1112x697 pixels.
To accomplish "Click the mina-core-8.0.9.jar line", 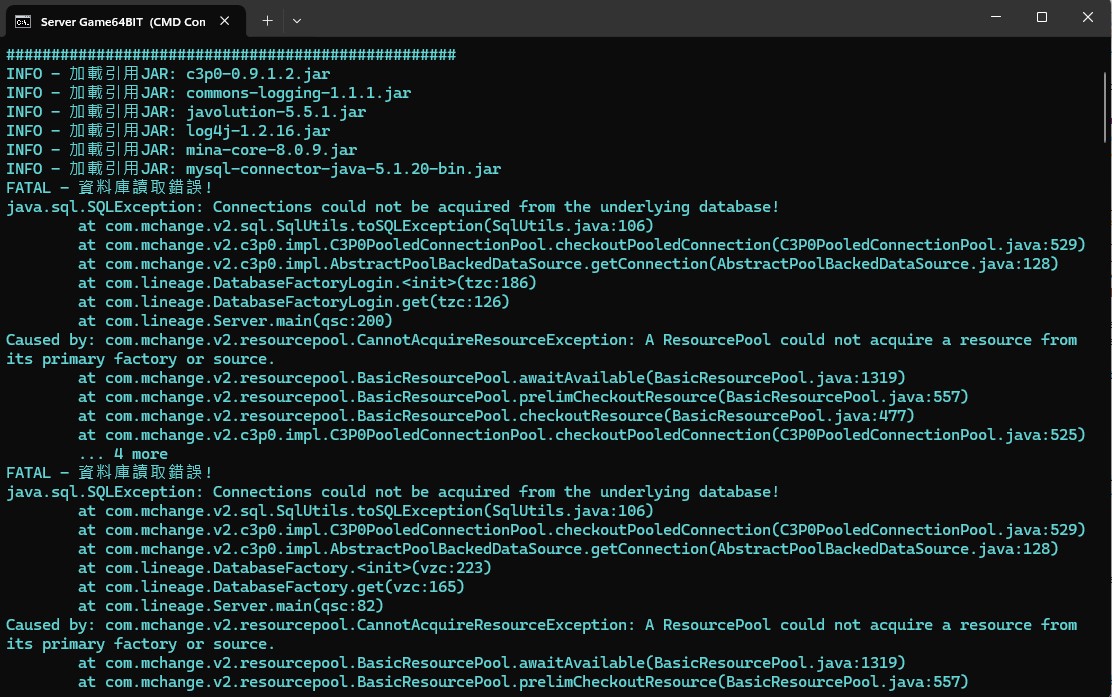I will [x=182, y=150].
